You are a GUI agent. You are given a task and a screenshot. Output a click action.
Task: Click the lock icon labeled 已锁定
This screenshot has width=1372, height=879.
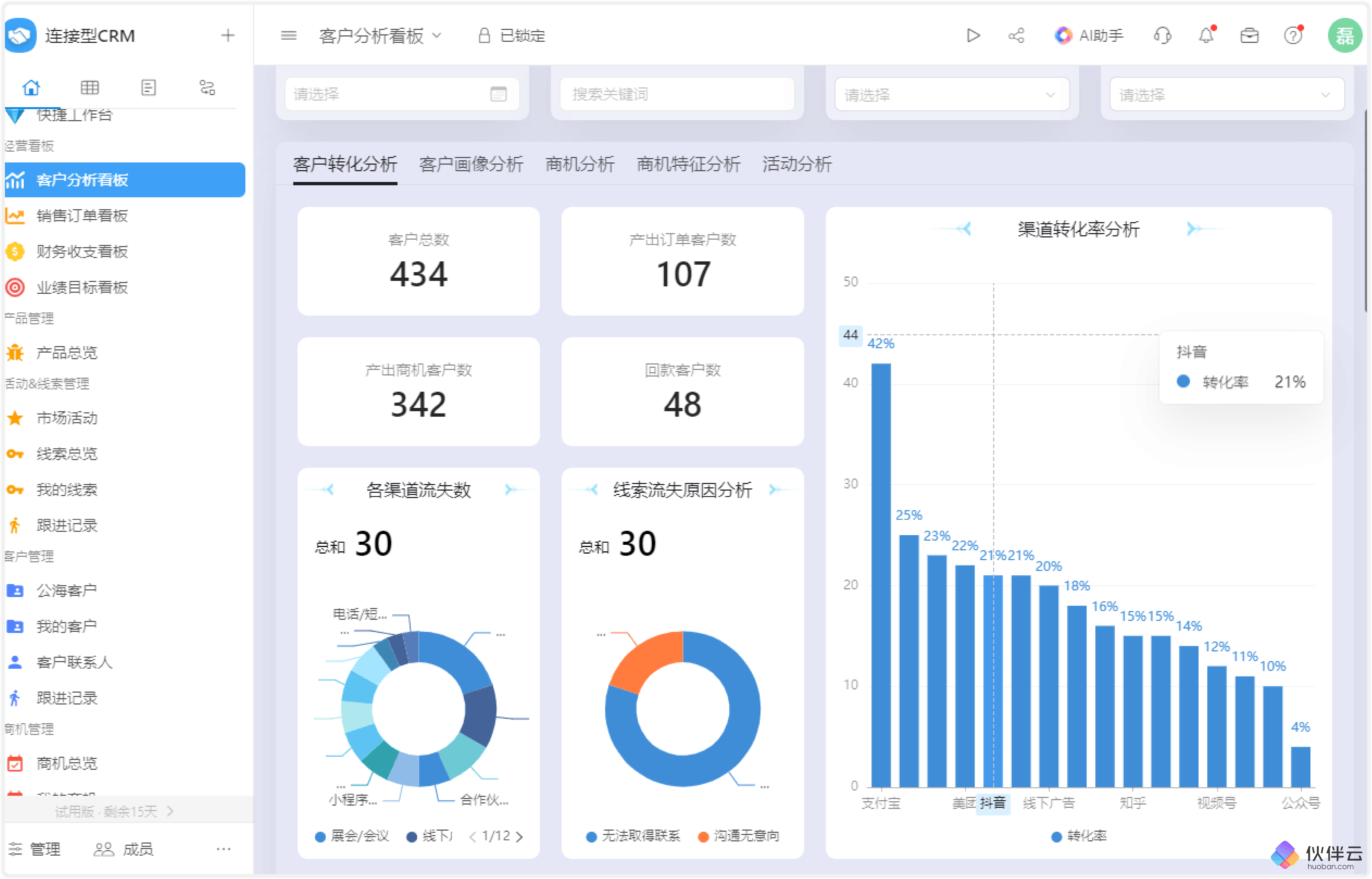coord(484,35)
